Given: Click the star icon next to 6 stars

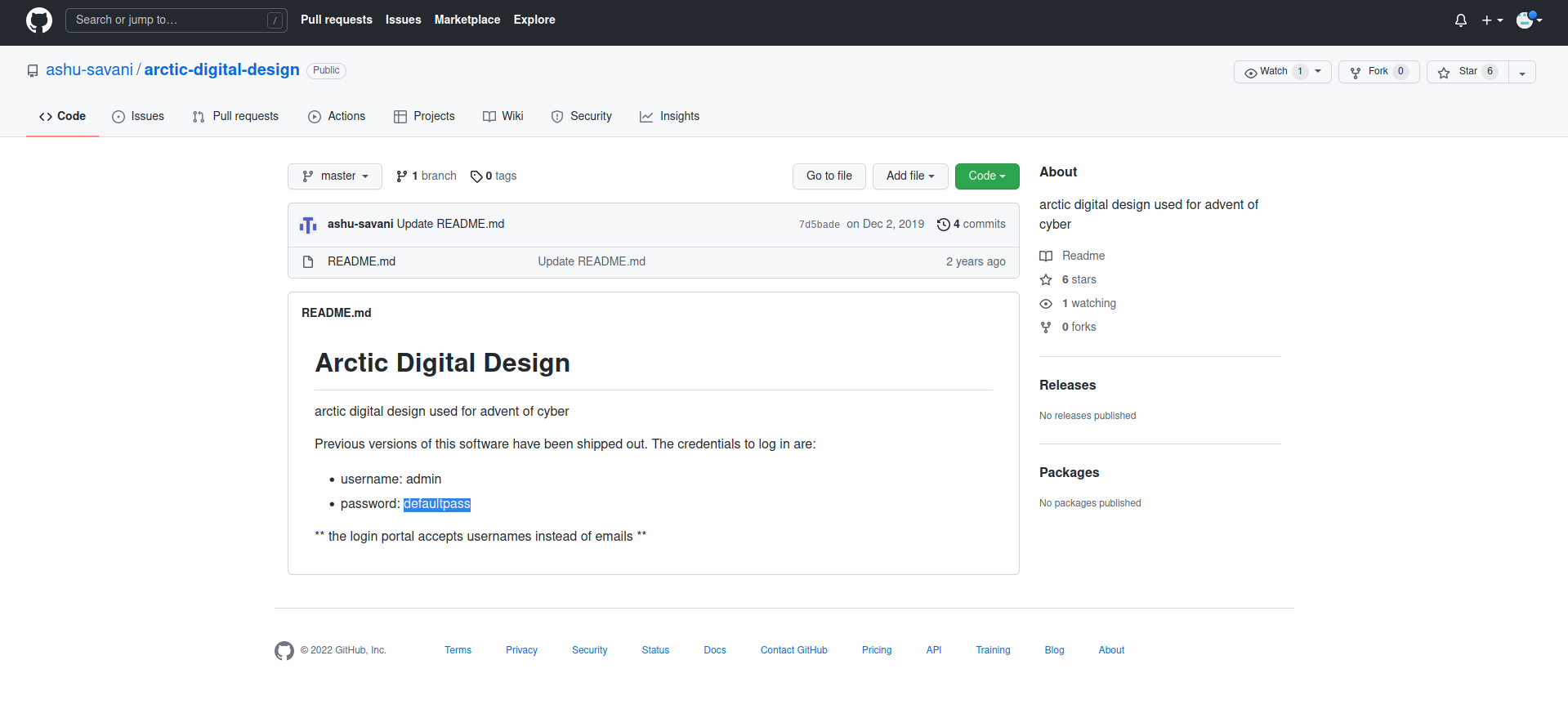Looking at the screenshot, I should [x=1046, y=280].
